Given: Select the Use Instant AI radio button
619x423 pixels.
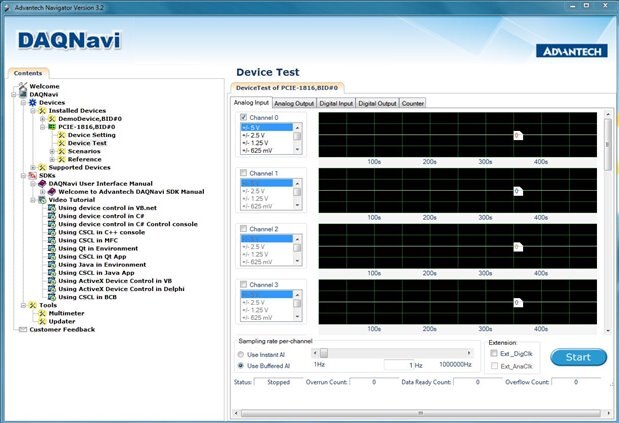Looking at the screenshot, I should pyautogui.click(x=240, y=355).
